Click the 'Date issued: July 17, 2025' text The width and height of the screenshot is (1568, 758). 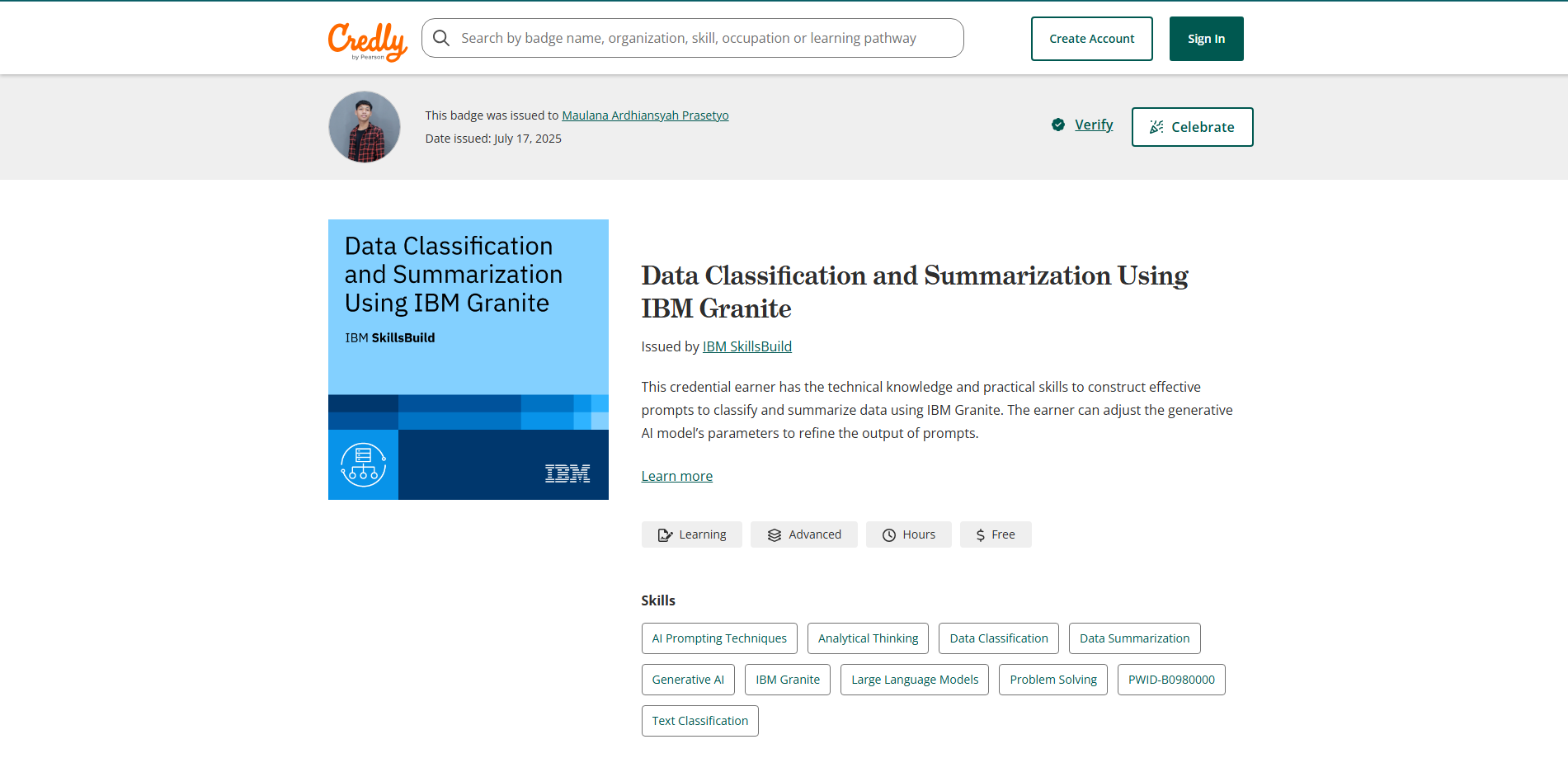tap(493, 139)
